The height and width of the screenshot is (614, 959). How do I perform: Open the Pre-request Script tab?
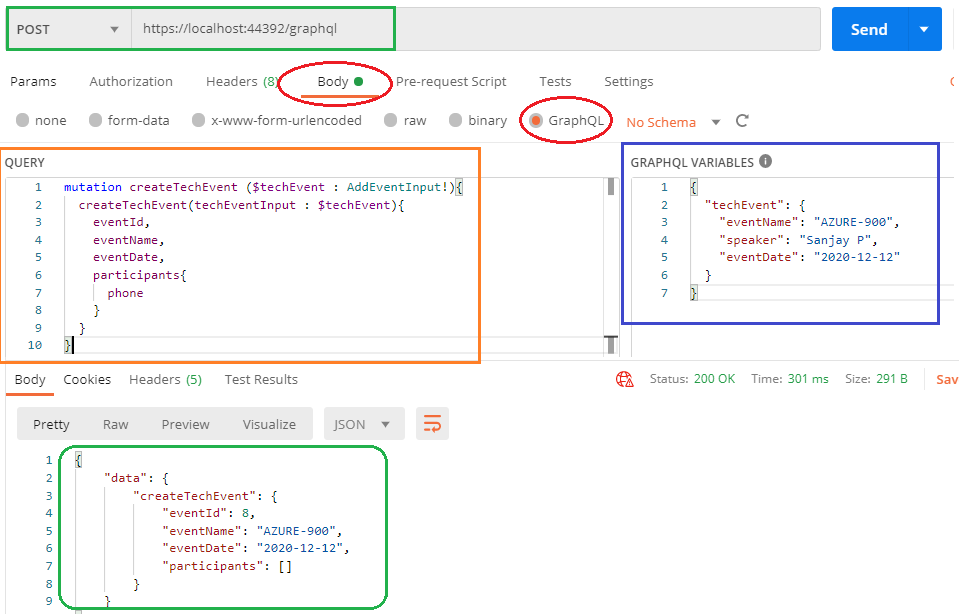coord(451,82)
